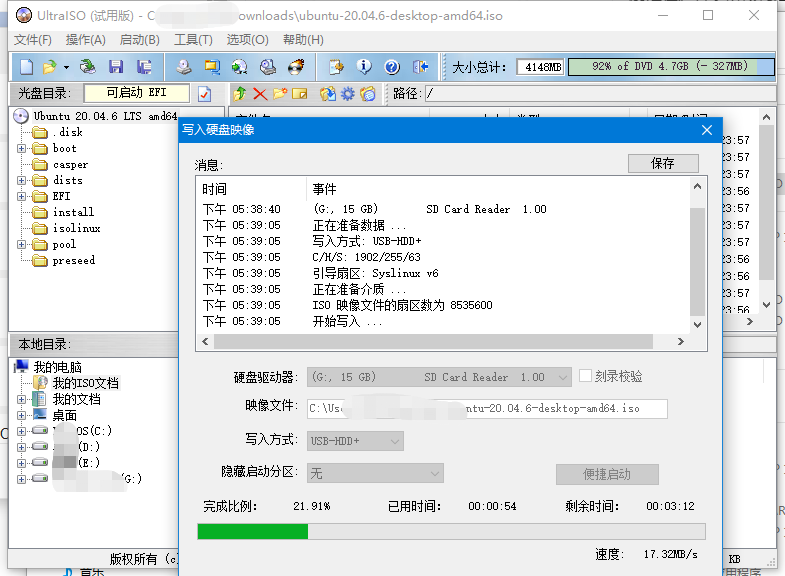
Task: Open the dropdown arrow beside Open icon
Action: 66,67
